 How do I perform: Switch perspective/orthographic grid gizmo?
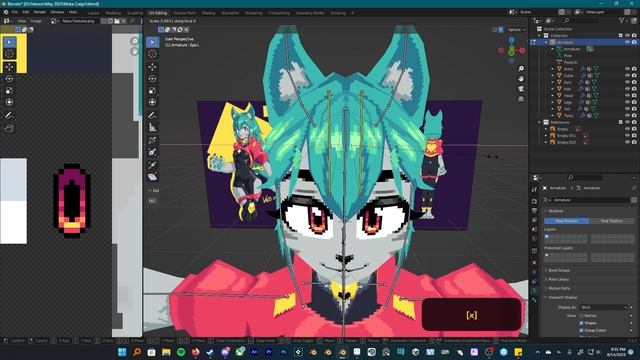[521, 99]
